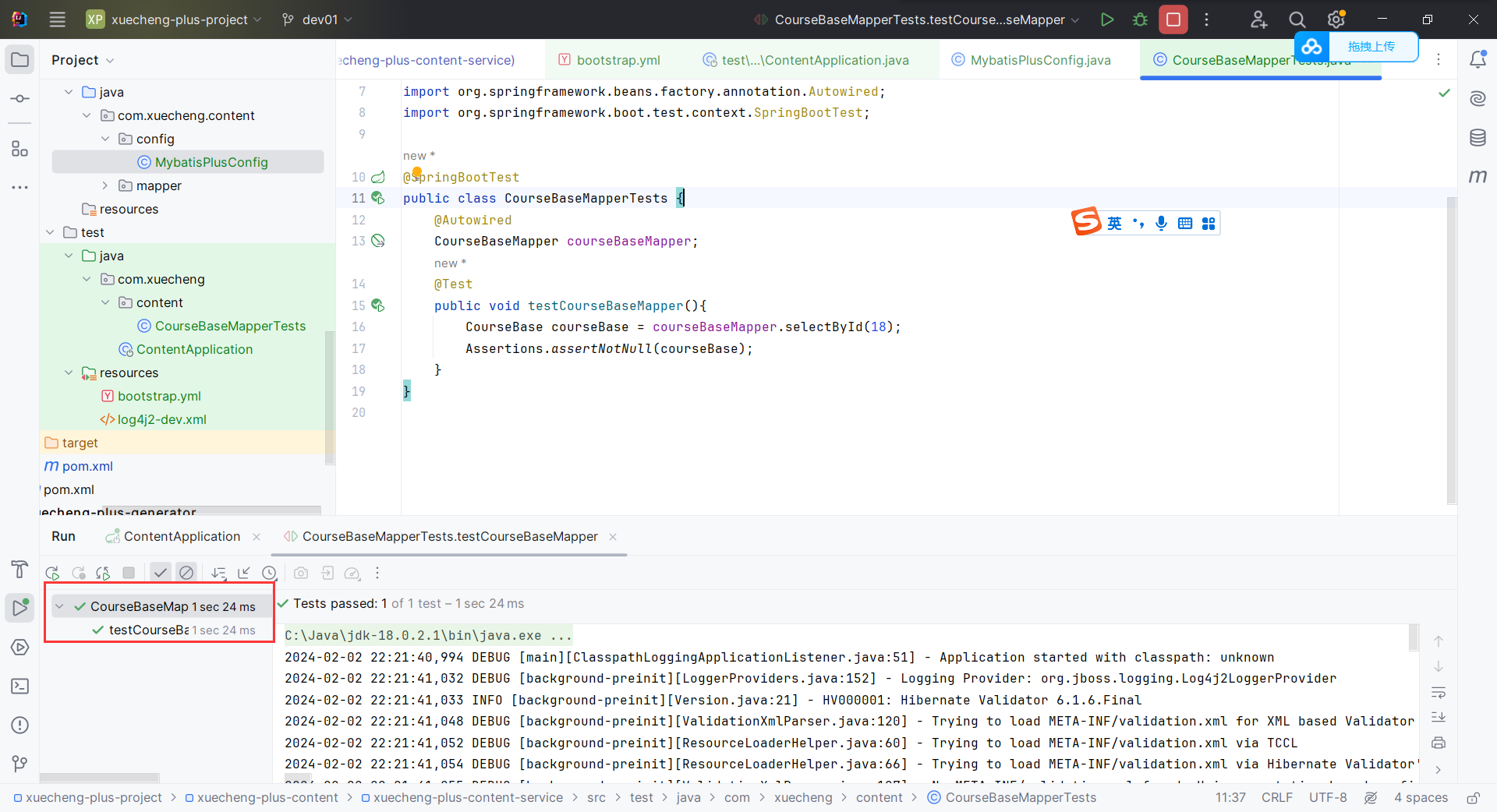Click the 11:37 caret position indicator
The width and height of the screenshot is (1497, 812).
point(1230,798)
